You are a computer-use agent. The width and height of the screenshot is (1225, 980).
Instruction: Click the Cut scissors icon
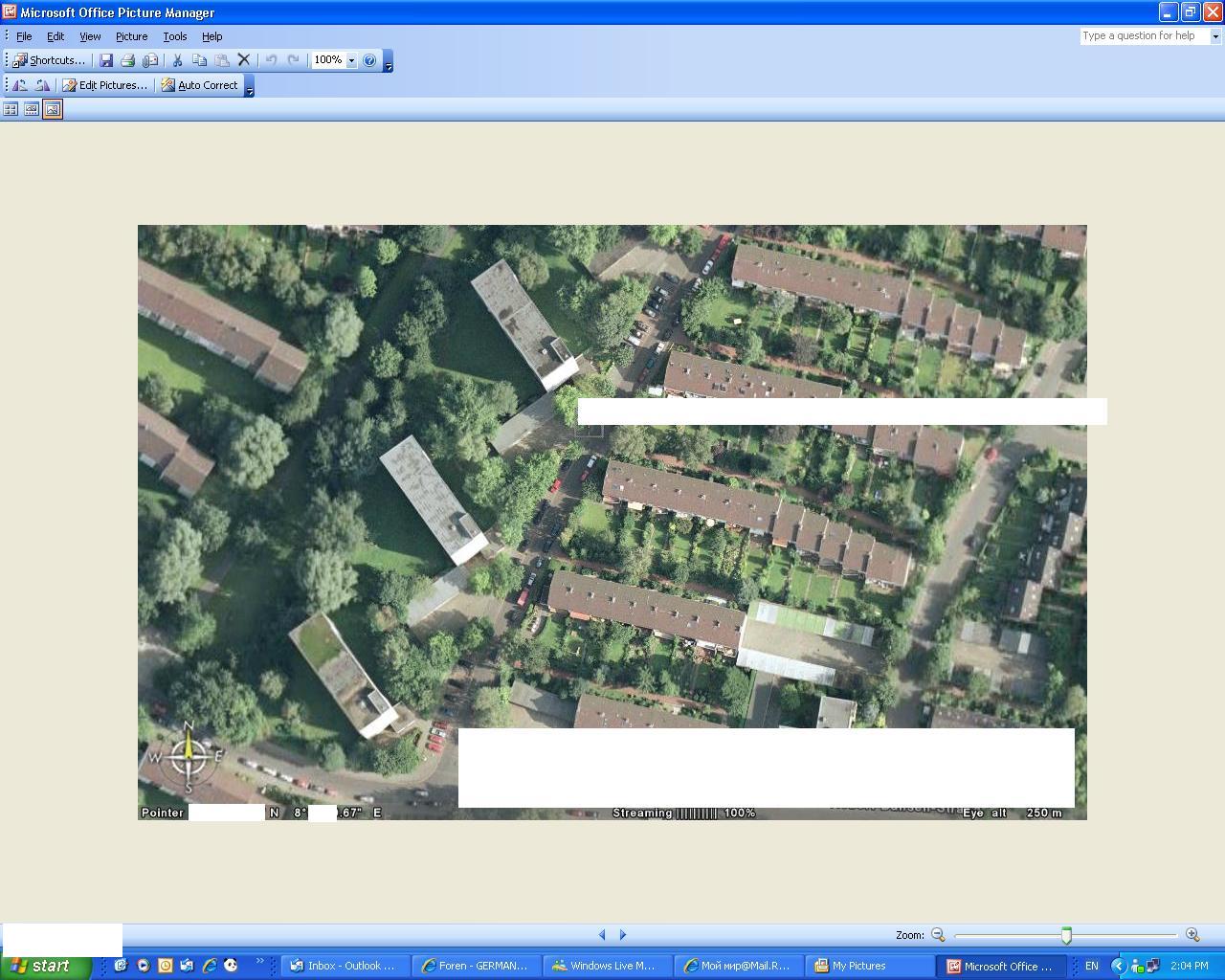(x=177, y=60)
